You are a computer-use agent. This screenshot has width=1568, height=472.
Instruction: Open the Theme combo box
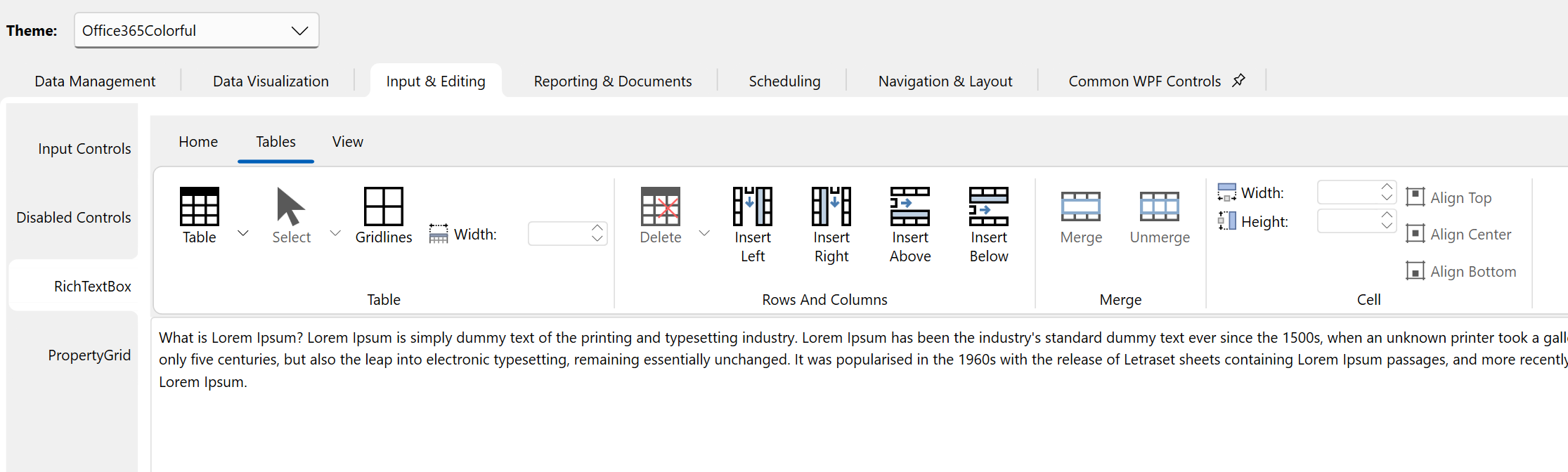click(x=197, y=31)
